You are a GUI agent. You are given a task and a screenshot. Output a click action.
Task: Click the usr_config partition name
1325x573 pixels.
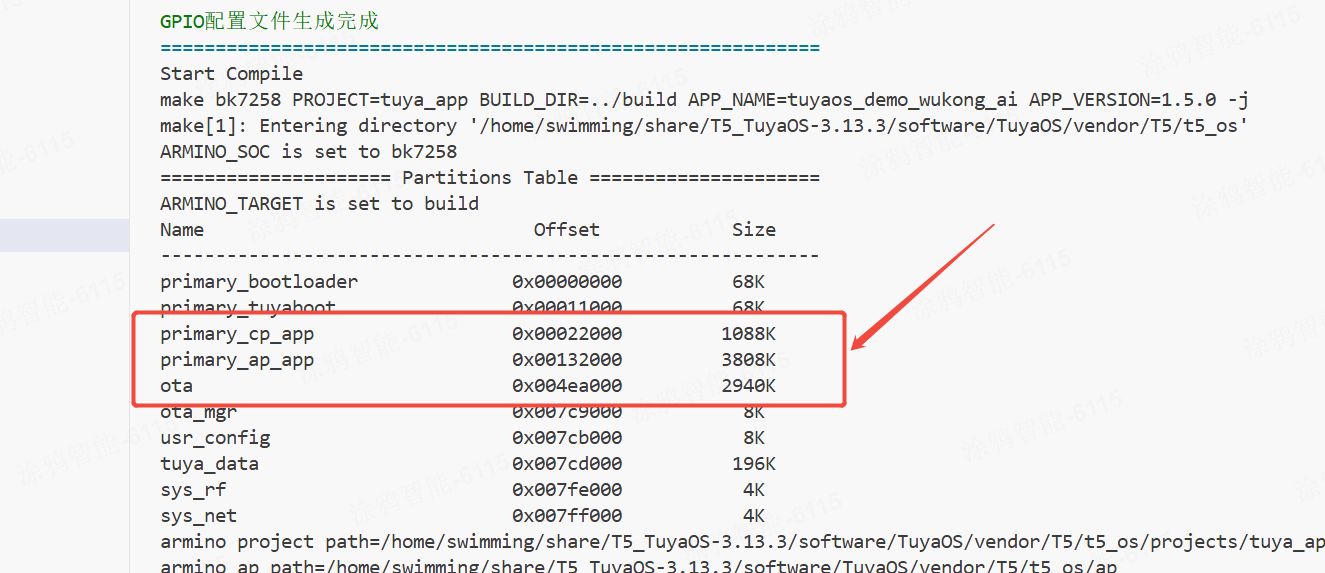[x=215, y=438]
